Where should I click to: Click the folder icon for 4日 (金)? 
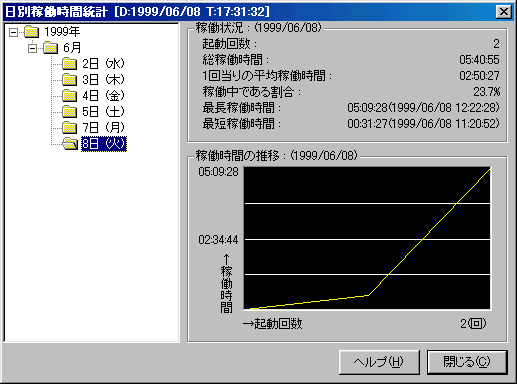[x=70, y=96]
